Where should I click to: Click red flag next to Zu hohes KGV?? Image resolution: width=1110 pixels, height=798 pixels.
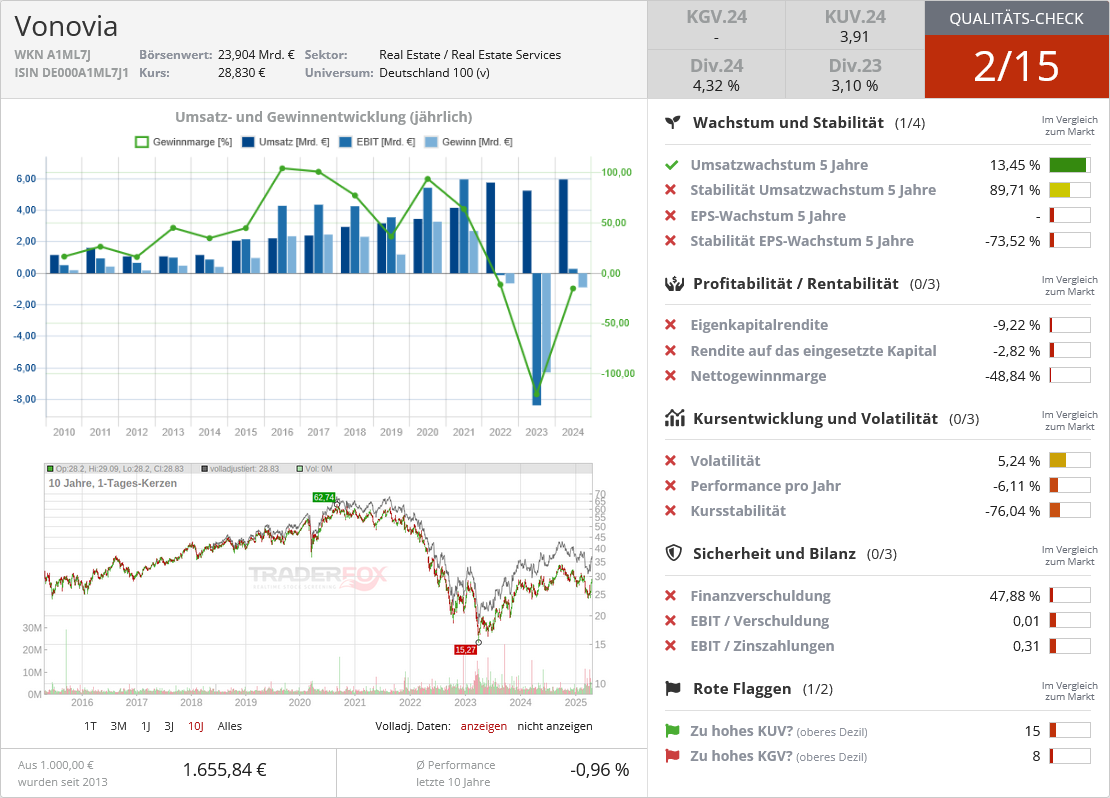[672, 756]
